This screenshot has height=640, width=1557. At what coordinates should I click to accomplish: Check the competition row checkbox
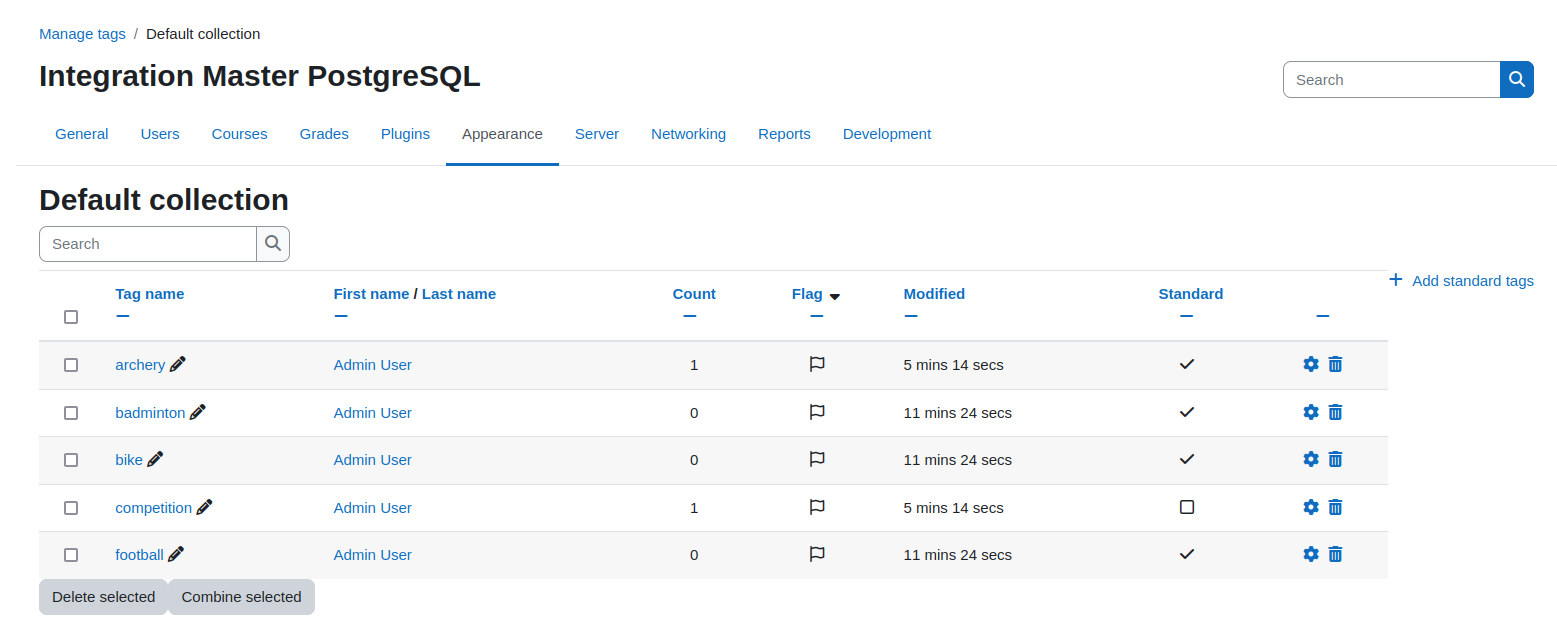(x=71, y=508)
